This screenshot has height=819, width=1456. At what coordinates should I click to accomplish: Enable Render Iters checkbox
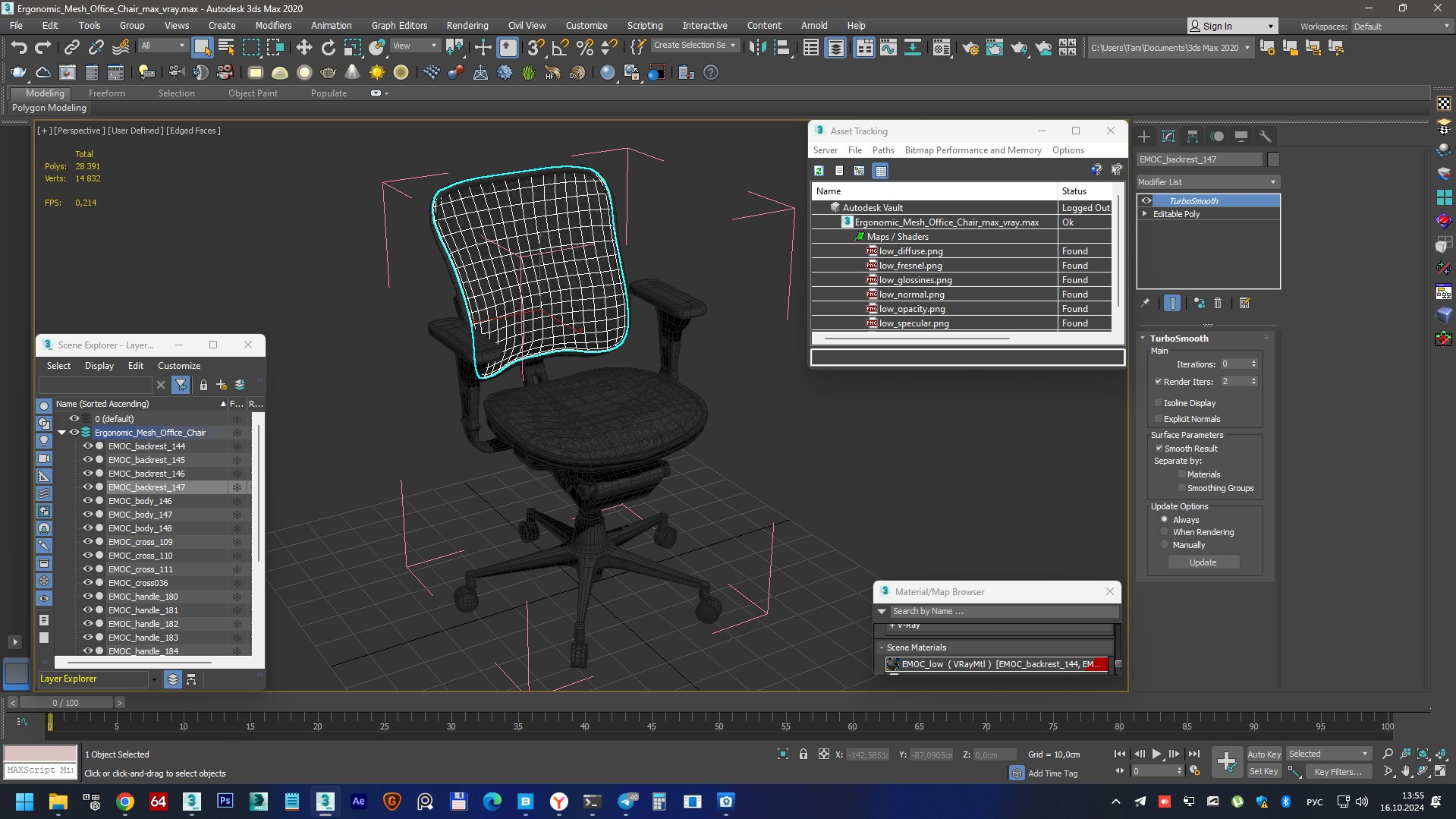(x=1159, y=381)
